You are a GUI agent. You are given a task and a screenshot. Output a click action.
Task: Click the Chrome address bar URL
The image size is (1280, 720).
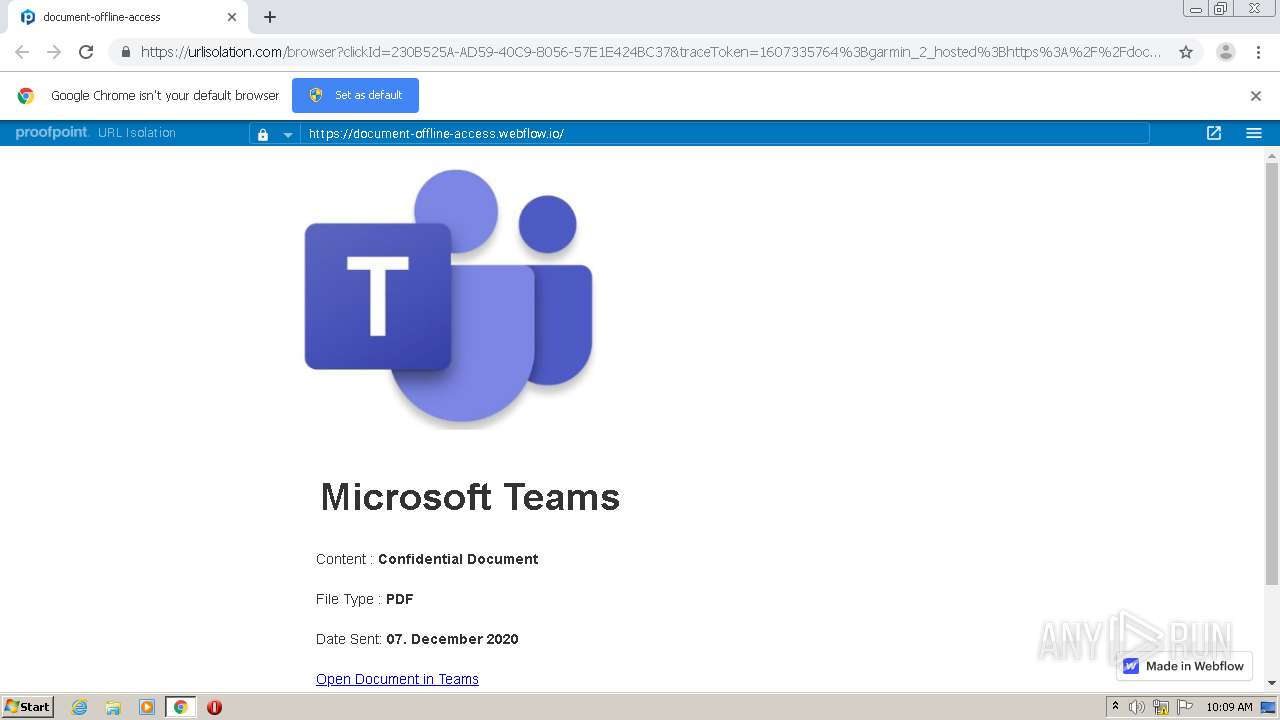(650, 52)
